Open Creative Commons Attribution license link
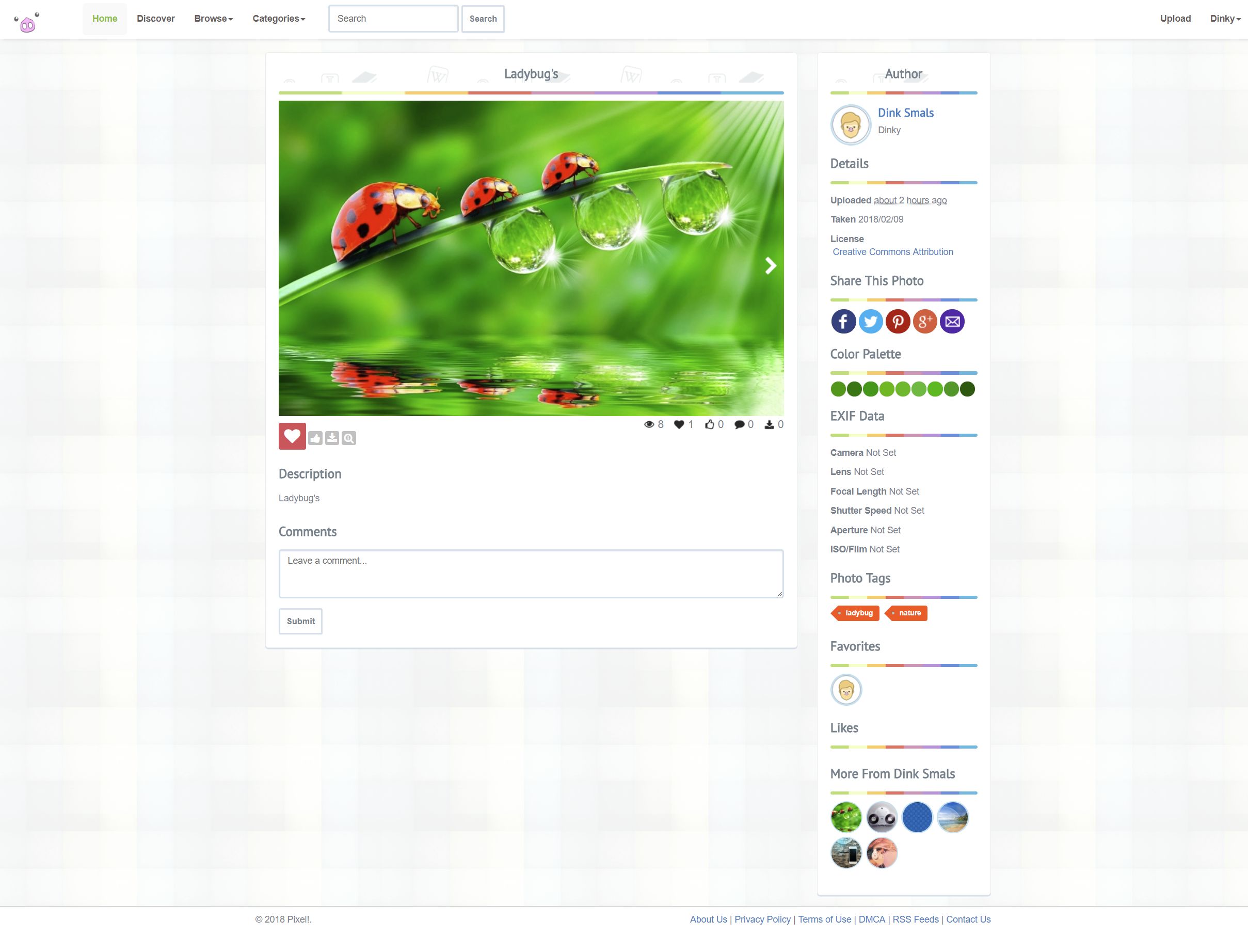The width and height of the screenshot is (1248, 952). tap(892, 251)
